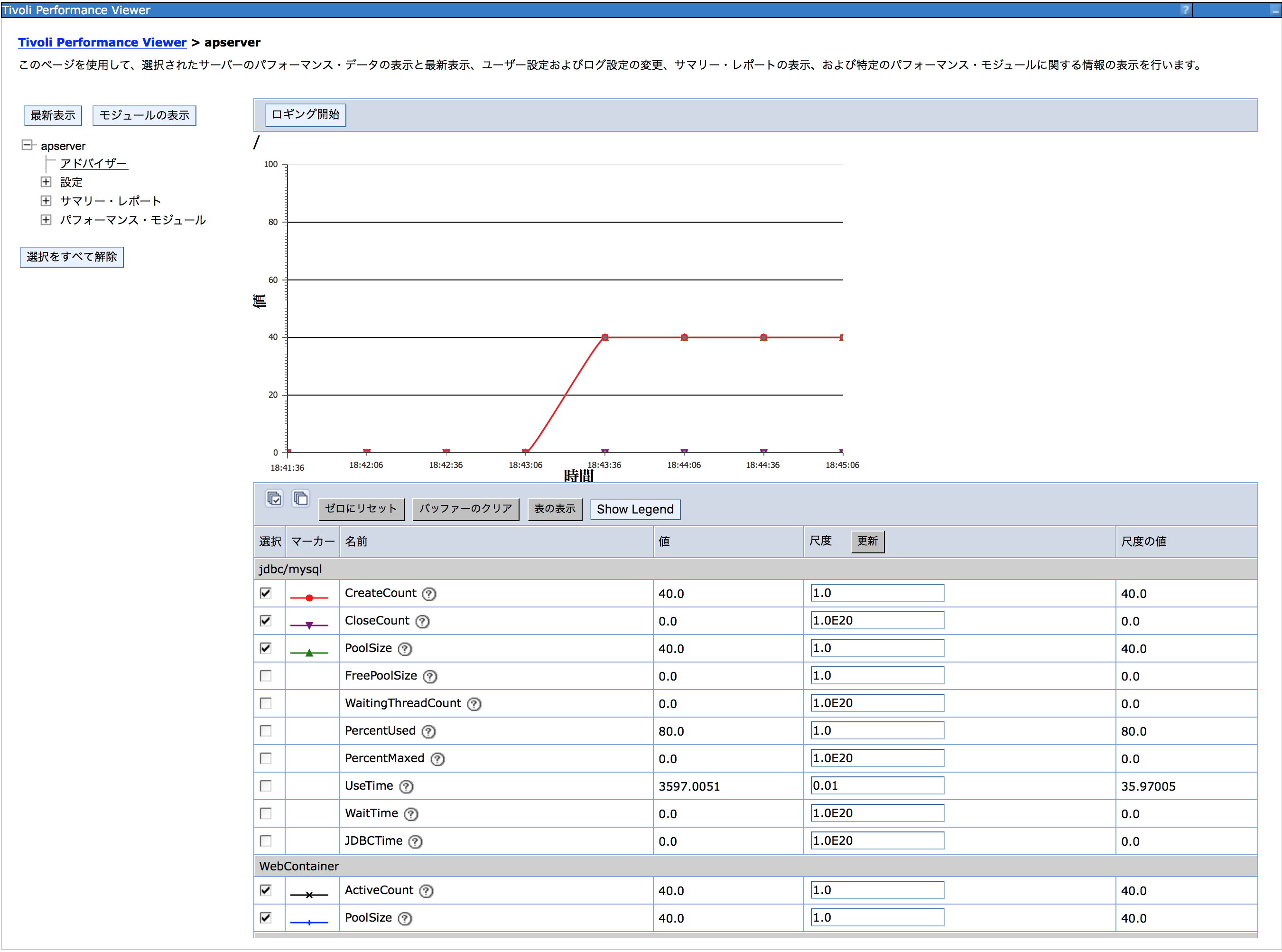Click the 最新表示 button
The height and width of the screenshot is (952, 1282).
(53, 115)
